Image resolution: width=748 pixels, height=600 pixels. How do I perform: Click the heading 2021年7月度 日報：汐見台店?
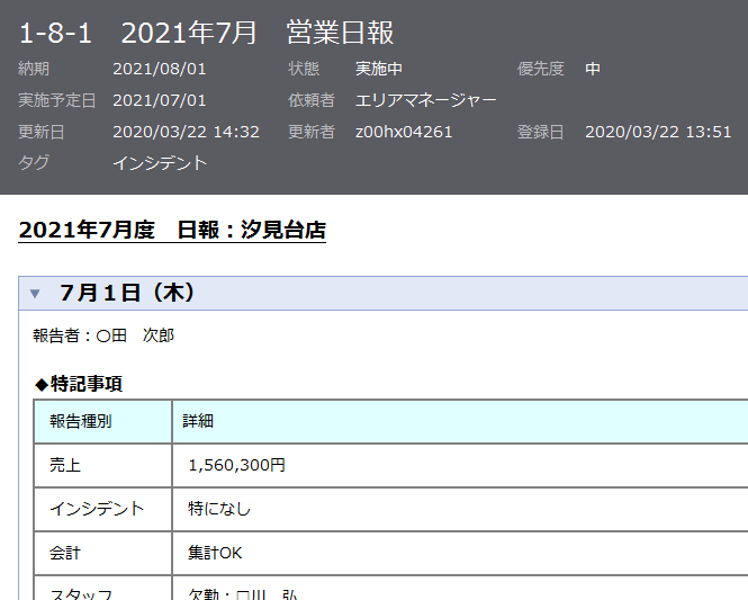coord(172,230)
